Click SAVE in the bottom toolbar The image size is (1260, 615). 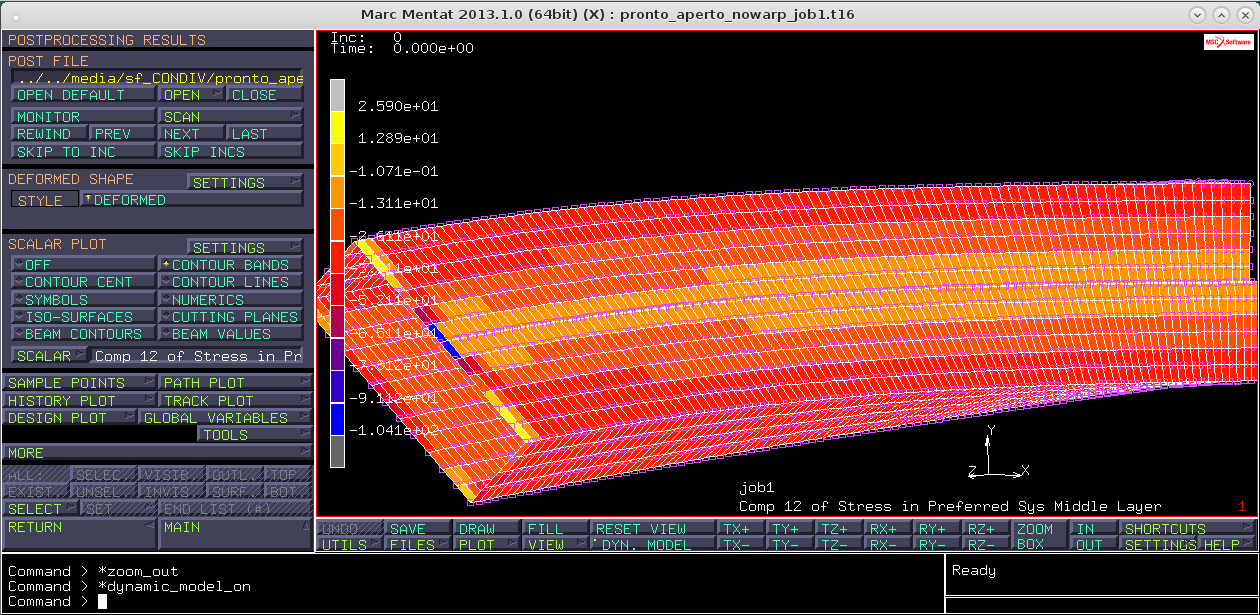419,528
